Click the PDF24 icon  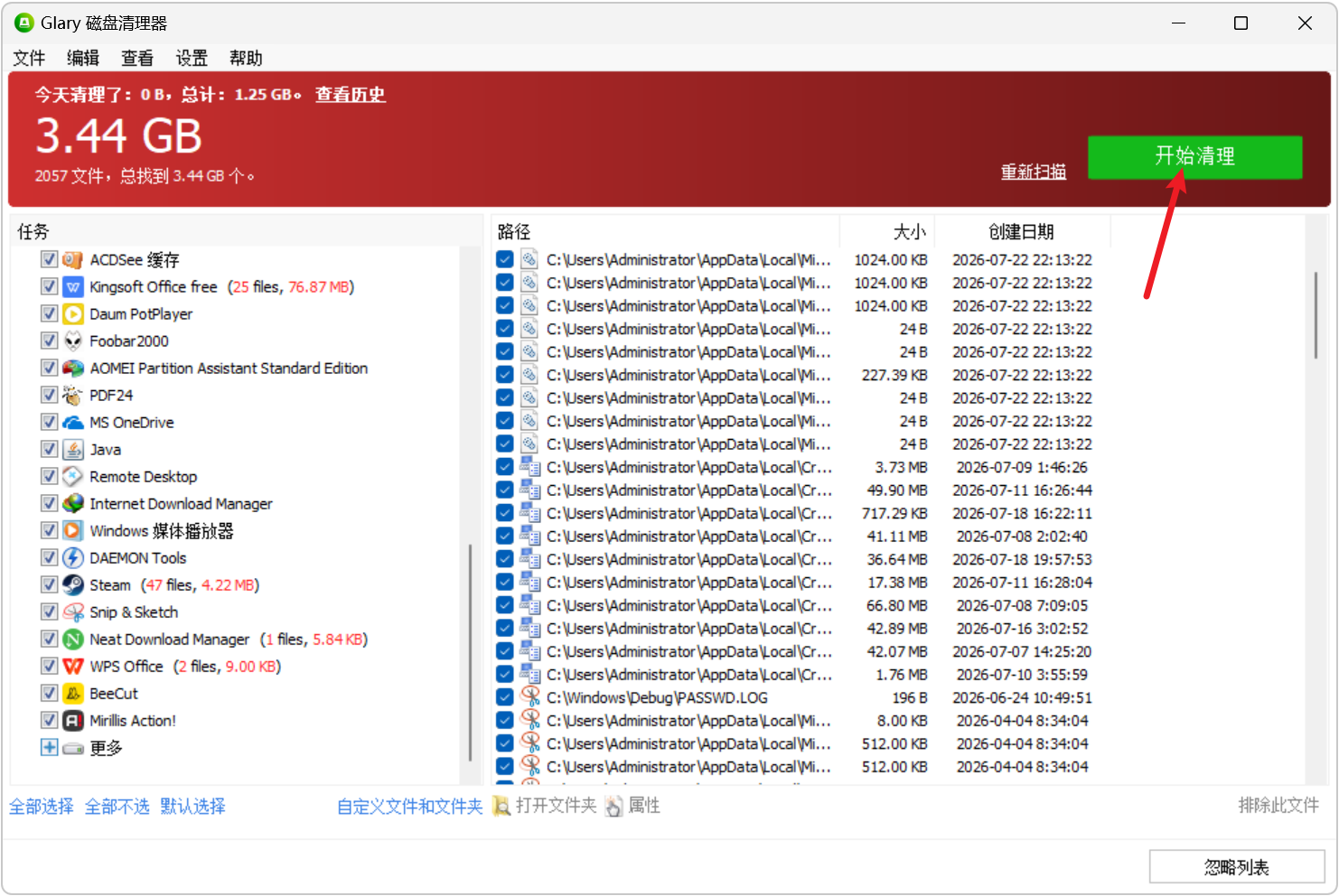73,396
